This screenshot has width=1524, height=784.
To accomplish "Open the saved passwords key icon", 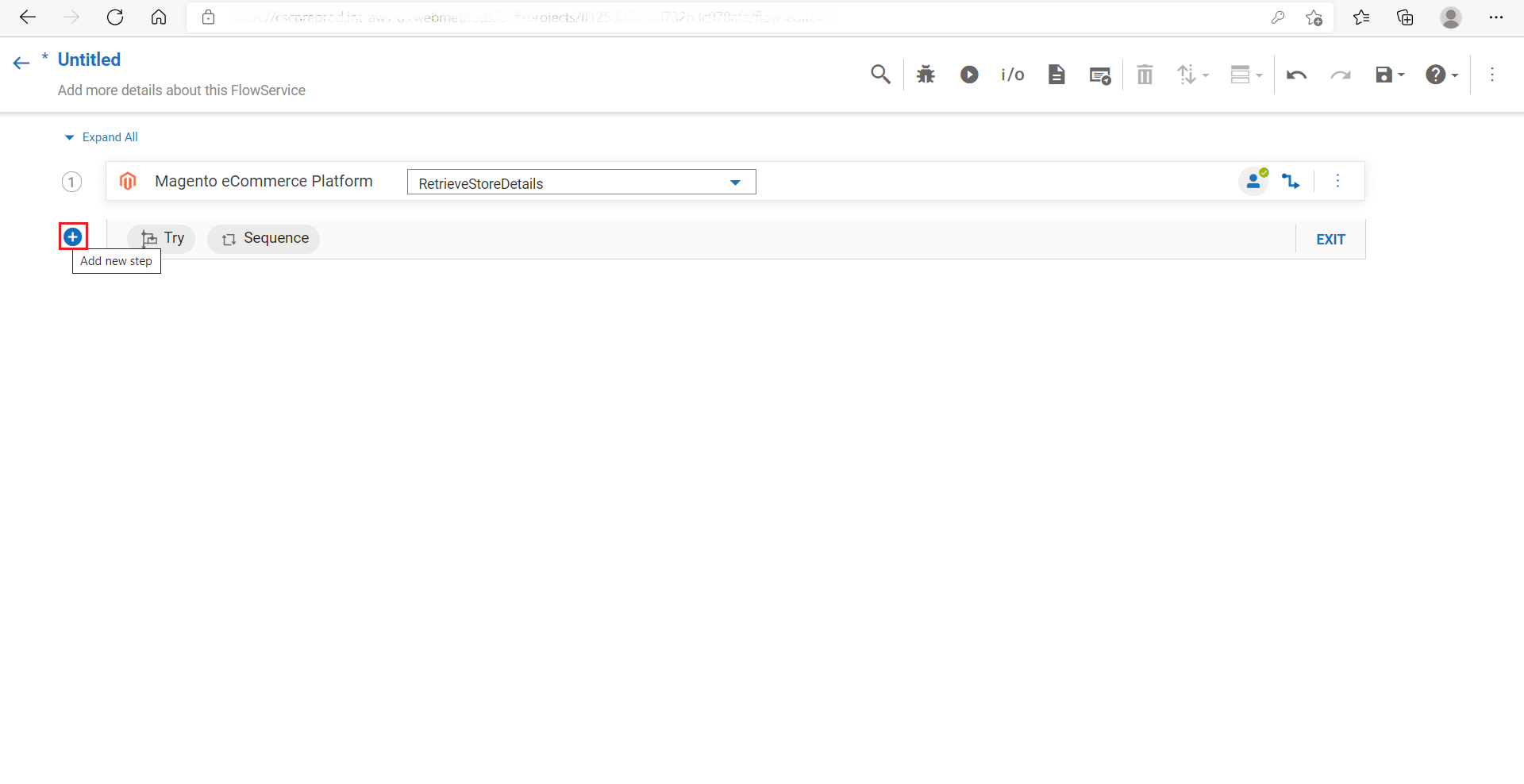I will pos(1278,17).
